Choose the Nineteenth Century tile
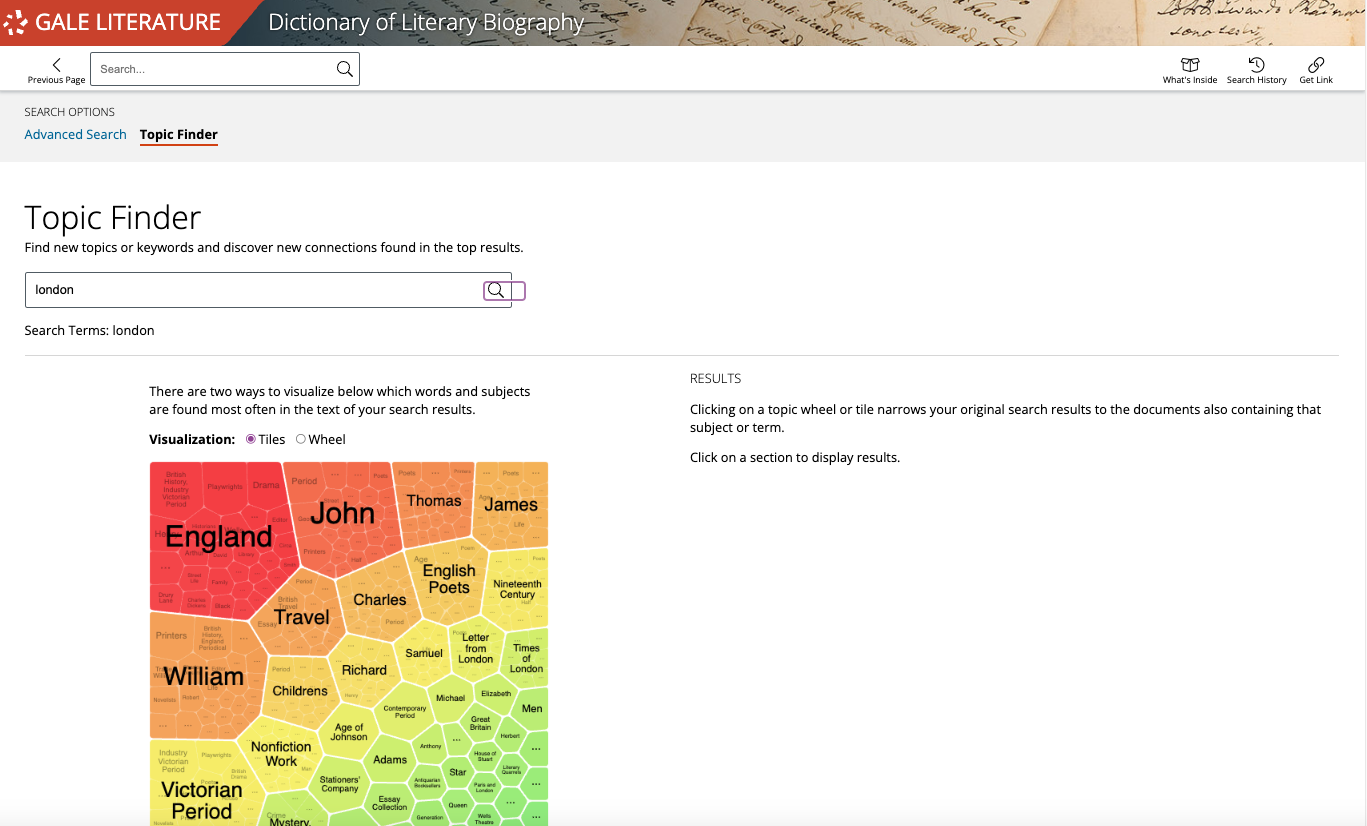The image size is (1367, 826). click(x=517, y=589)
